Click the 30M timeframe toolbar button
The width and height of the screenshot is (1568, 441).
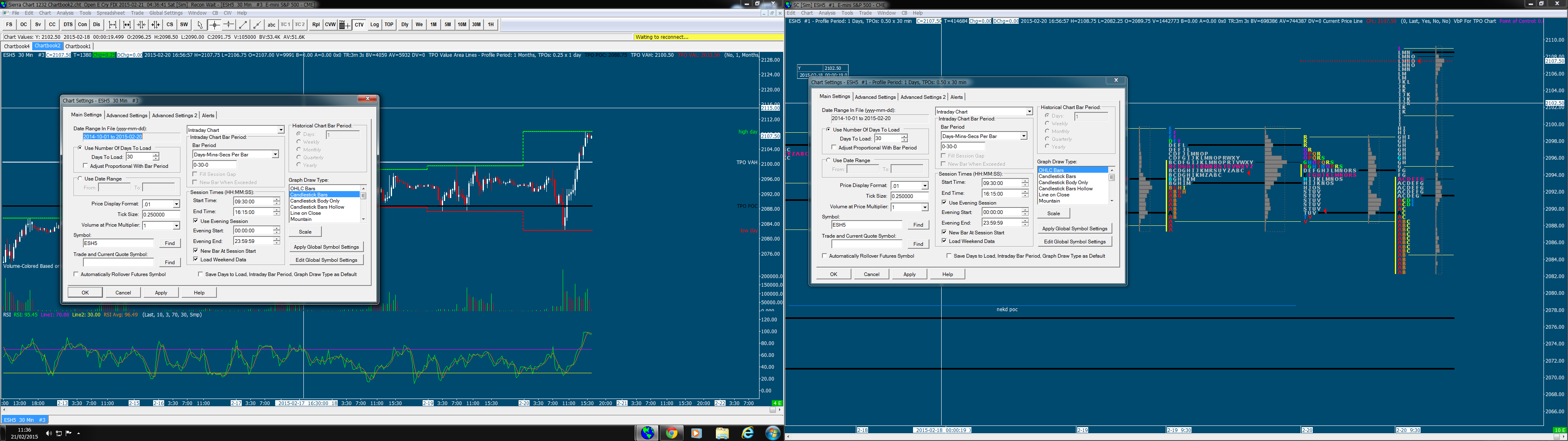(476, 24)
